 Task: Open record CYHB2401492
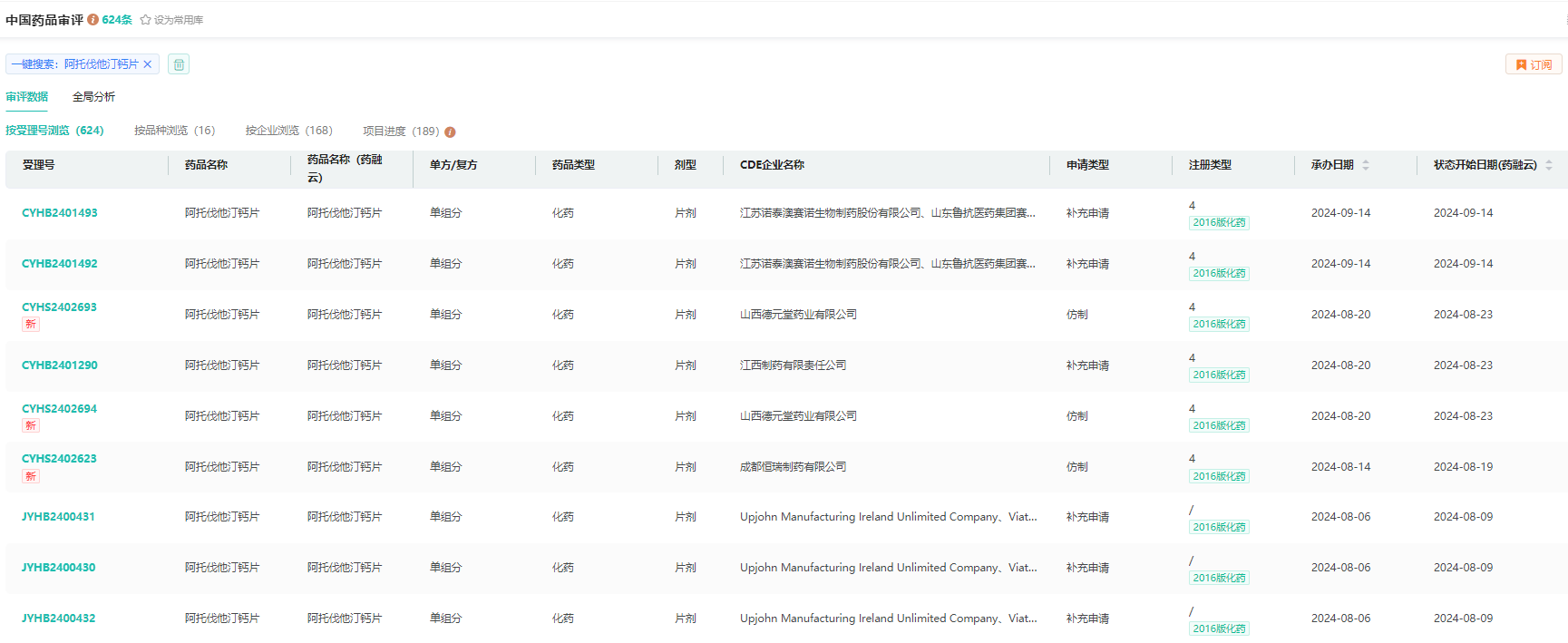tap(60, 264)
